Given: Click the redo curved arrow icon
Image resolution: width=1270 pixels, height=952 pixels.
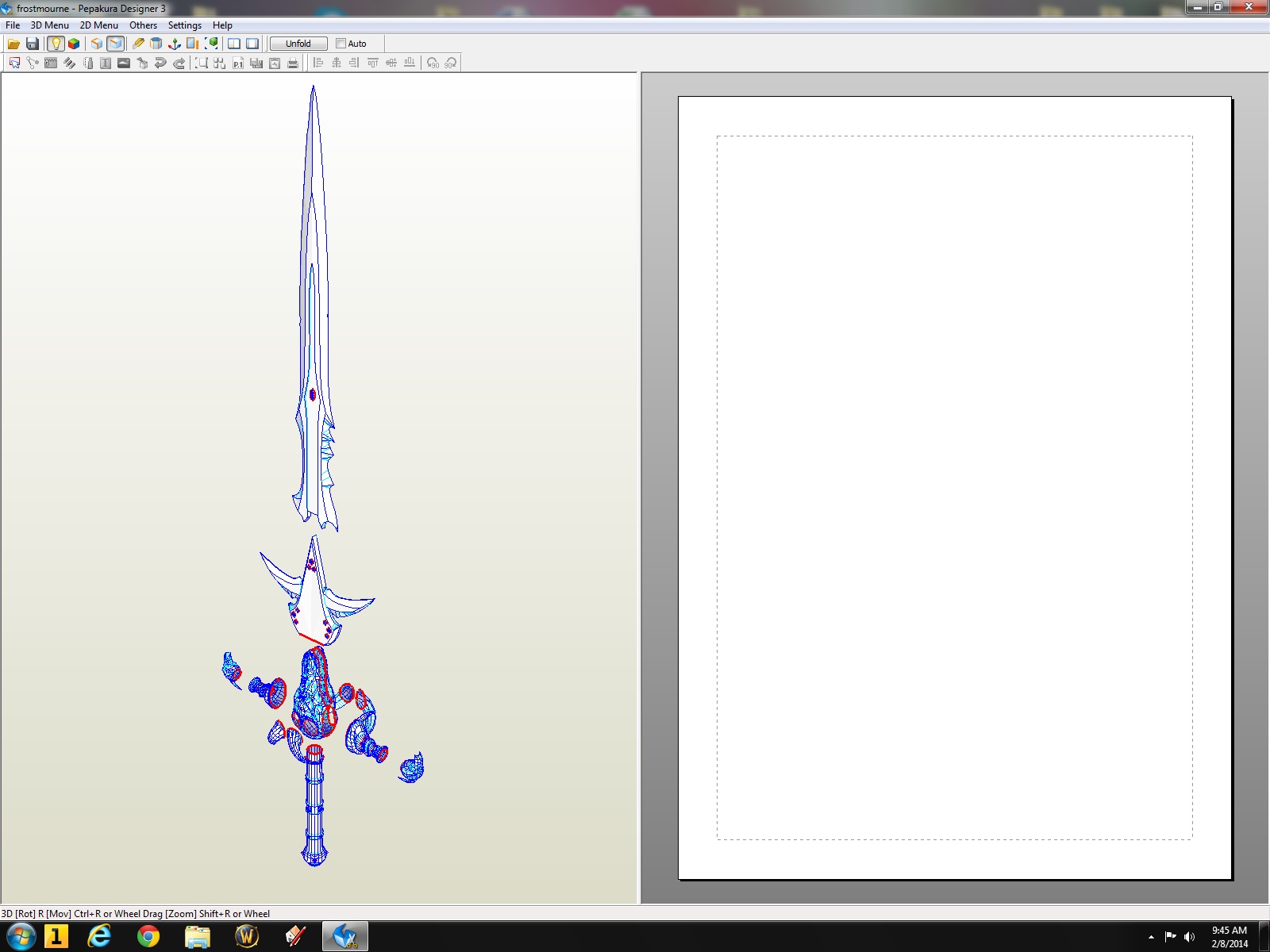Looking at the screenshot, I should click(179, 63).
